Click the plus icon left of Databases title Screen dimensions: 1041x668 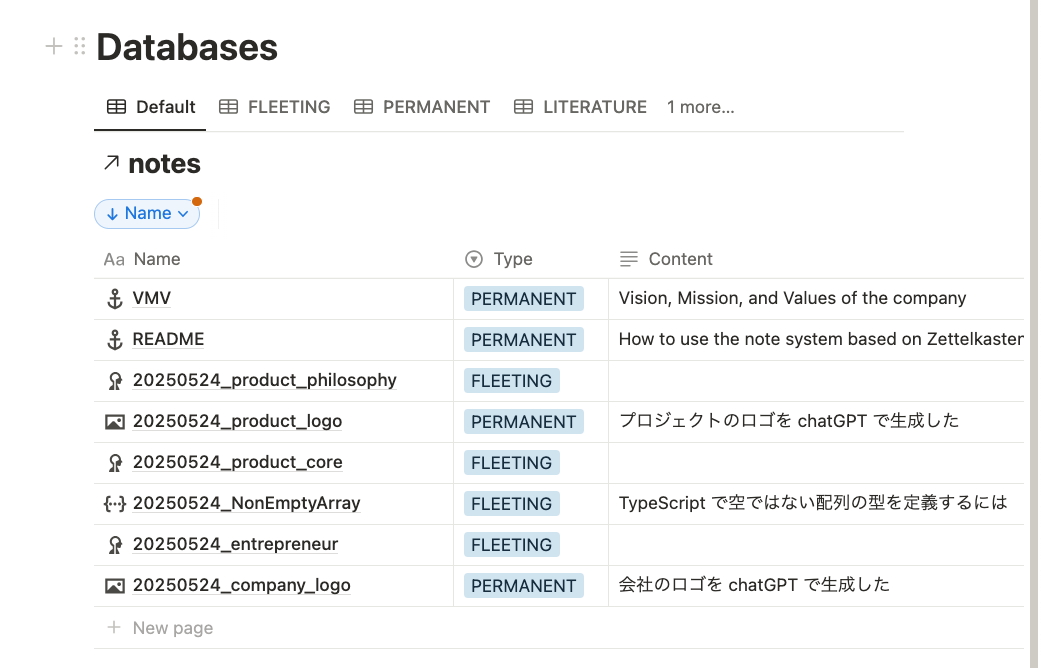[54, 46]
